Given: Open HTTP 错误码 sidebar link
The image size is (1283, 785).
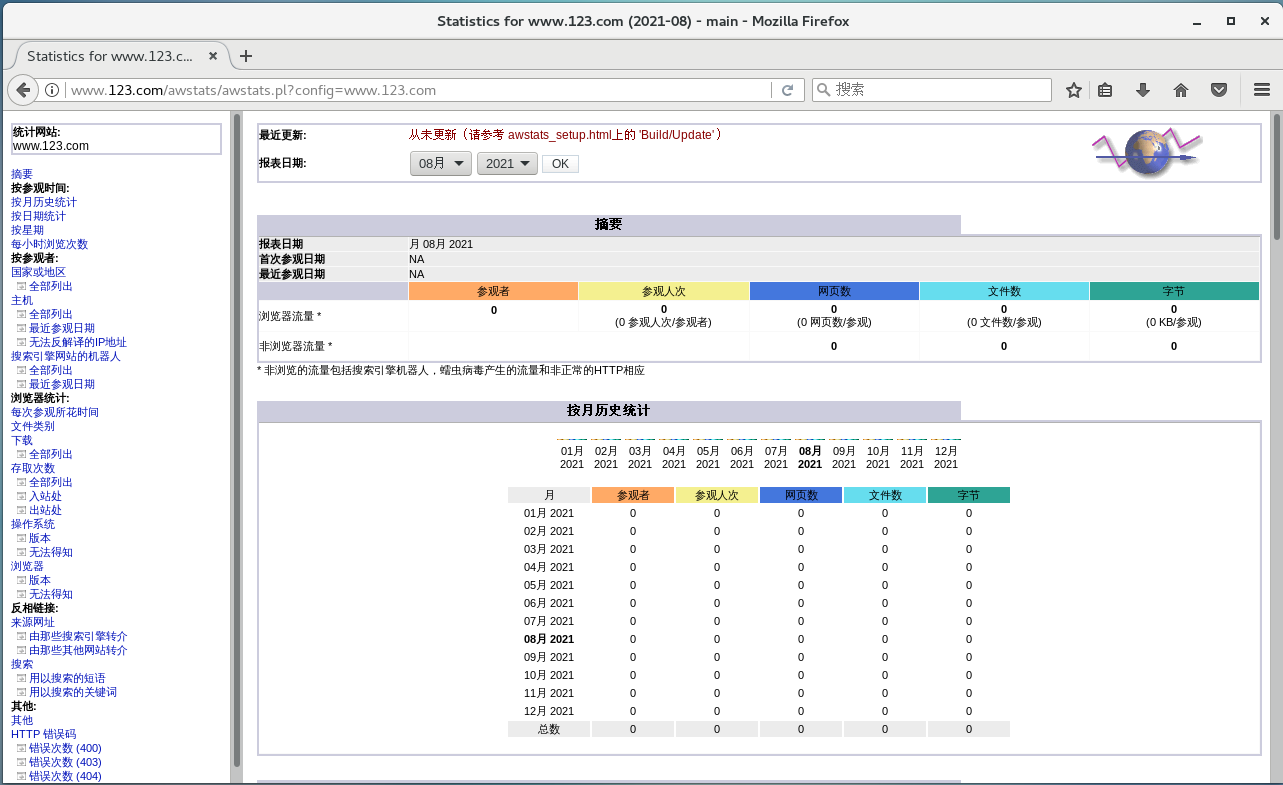Looking at the screenshot, I should point(43,734).
